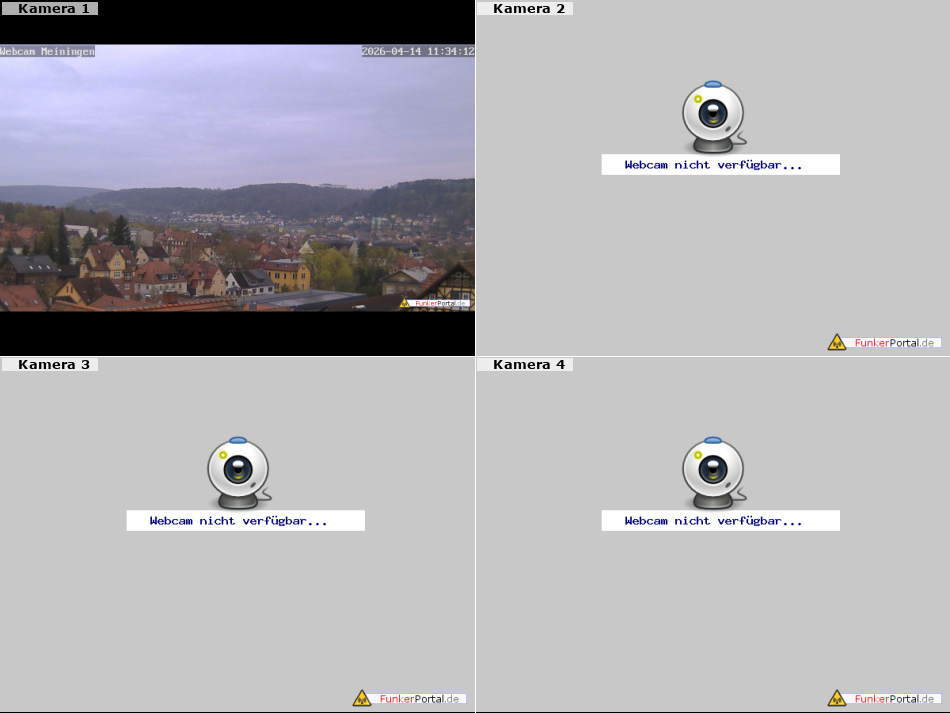
Task: Select the Kamera 4 label
Action: click(529, 365)
